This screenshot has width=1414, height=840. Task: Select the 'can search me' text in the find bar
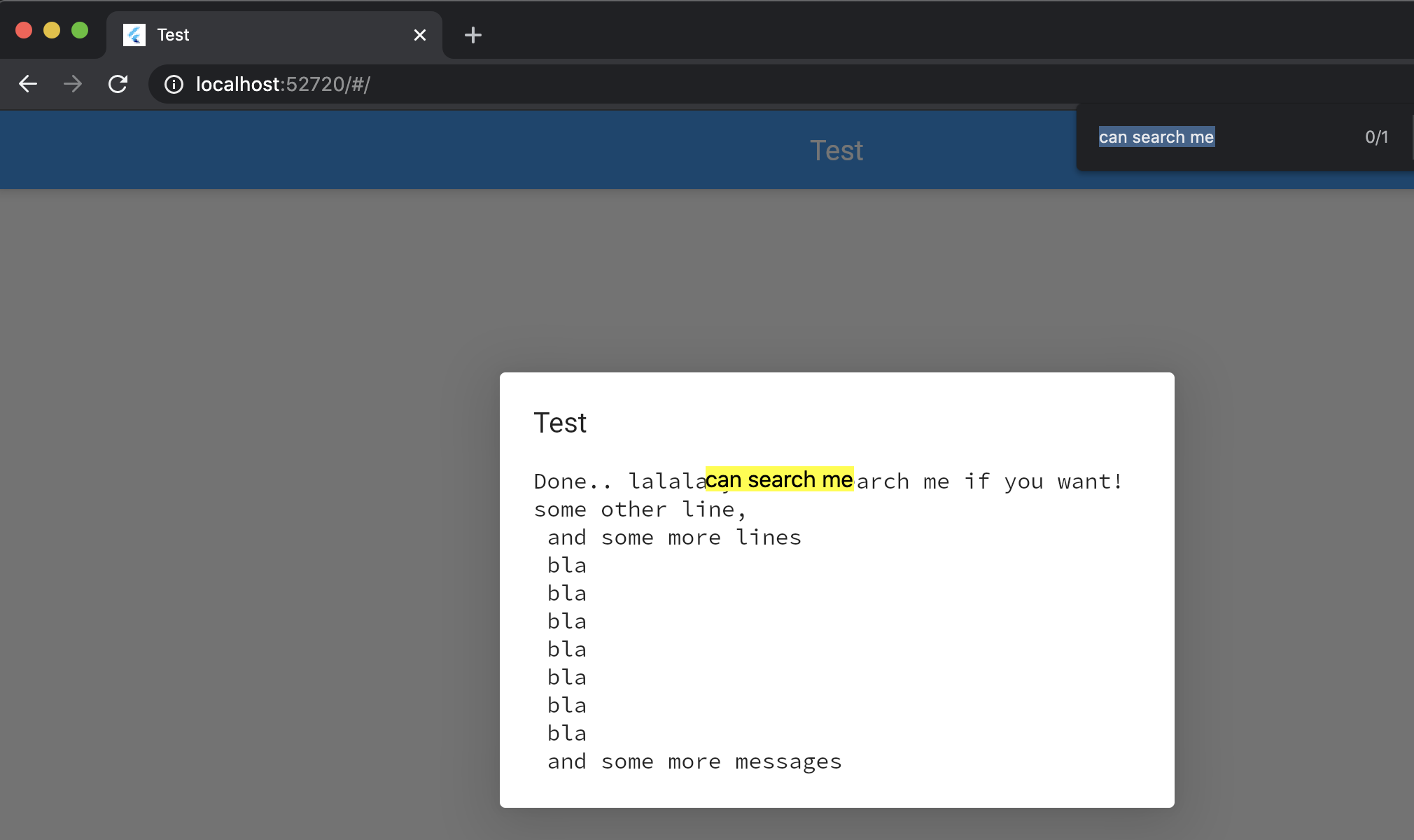point(1156,136)
